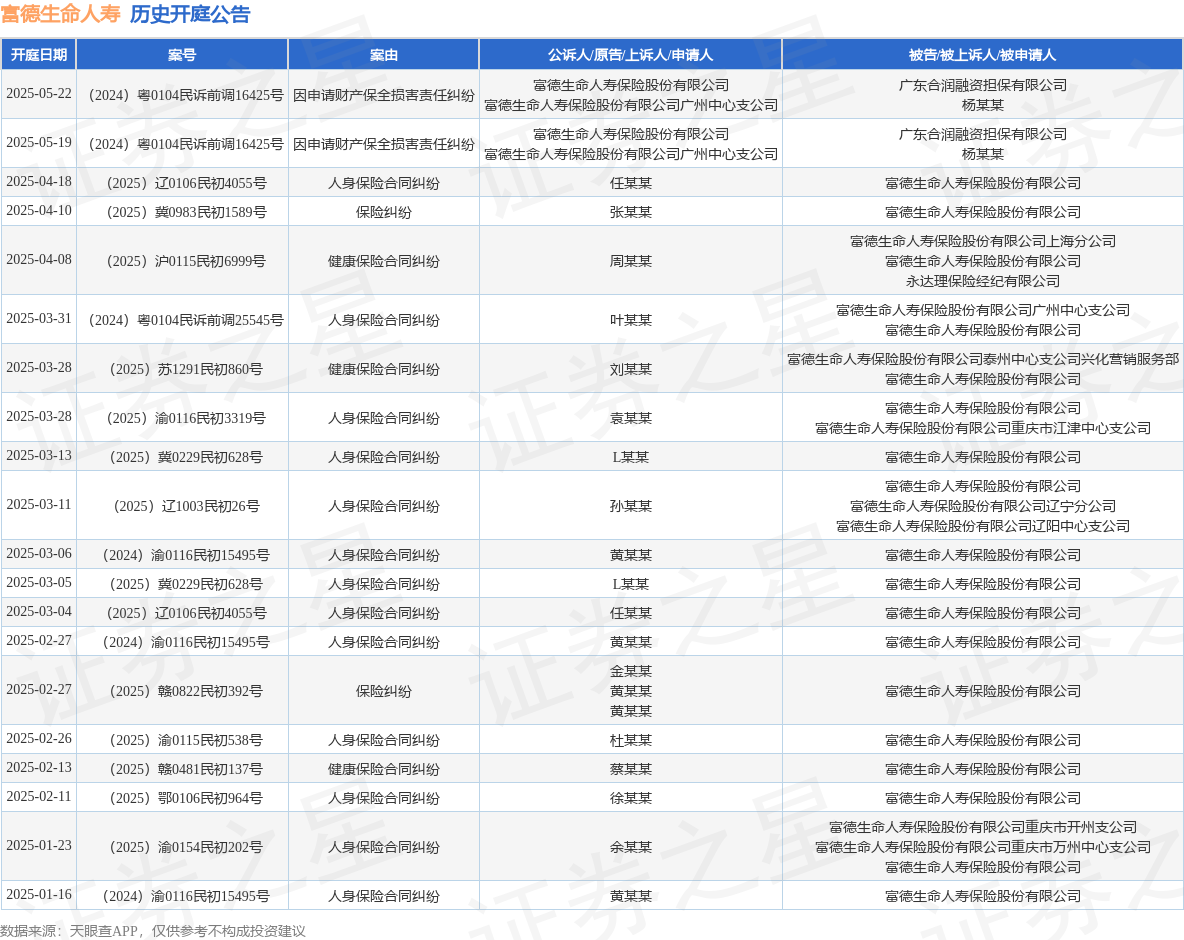Click plaintiff name 袁某某
The width and height of the screenshot is (1184, 940).
pyautogui.click(x=631, y=418)
